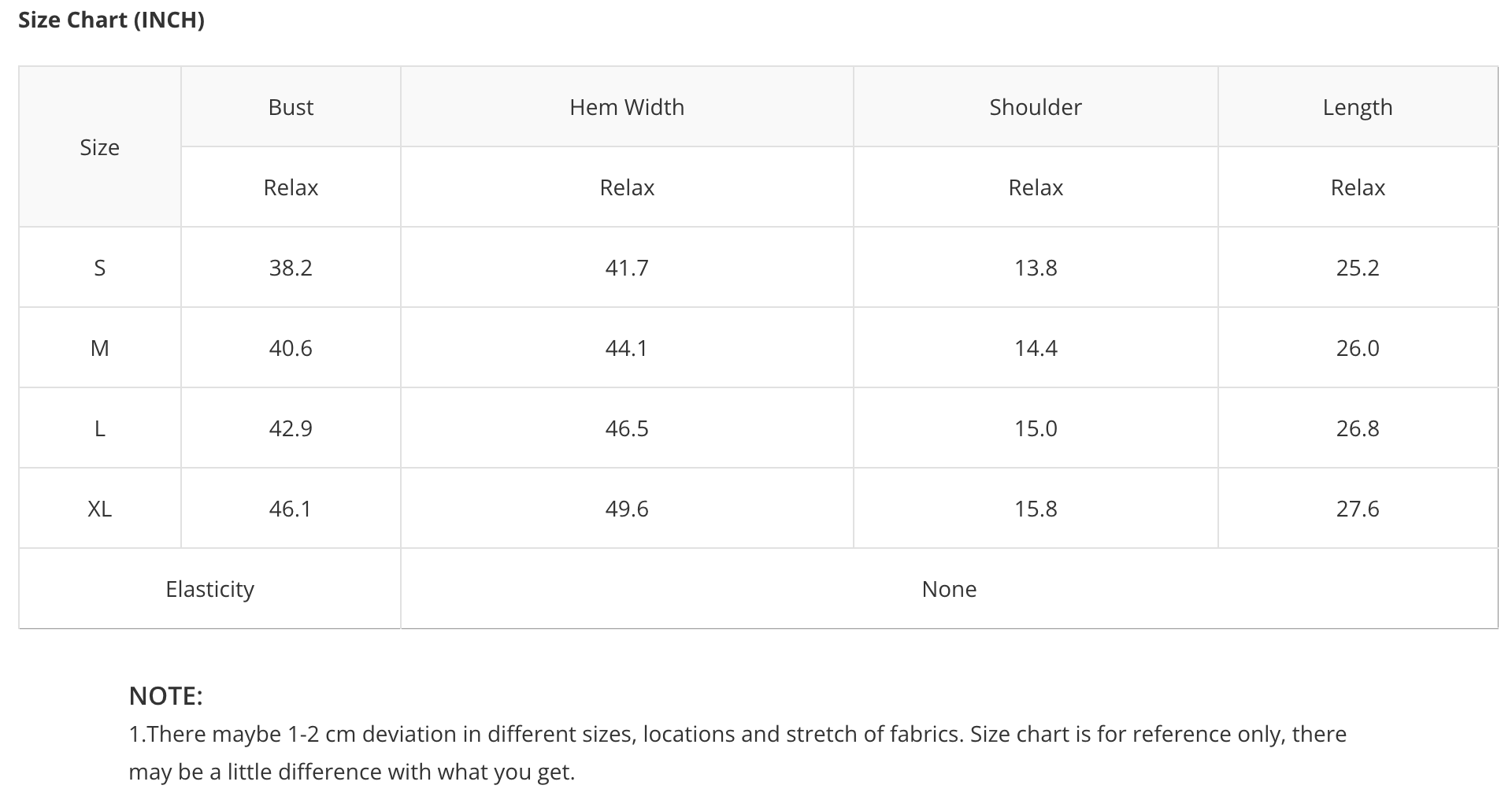1512x789 pixels.
Task: Select the XL size row label
Action: (99, 509)
